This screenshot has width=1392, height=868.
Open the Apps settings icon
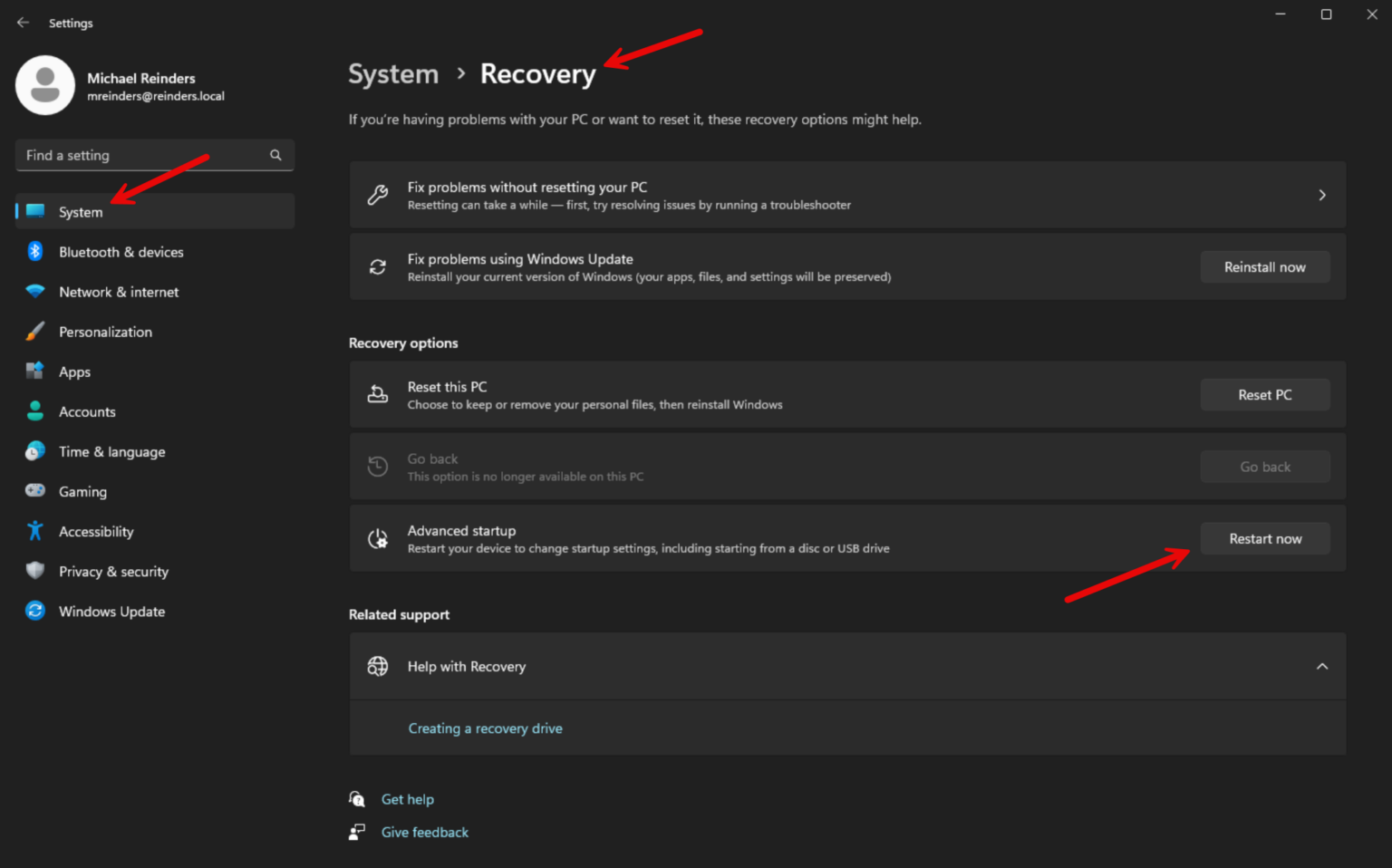point(34,371)
